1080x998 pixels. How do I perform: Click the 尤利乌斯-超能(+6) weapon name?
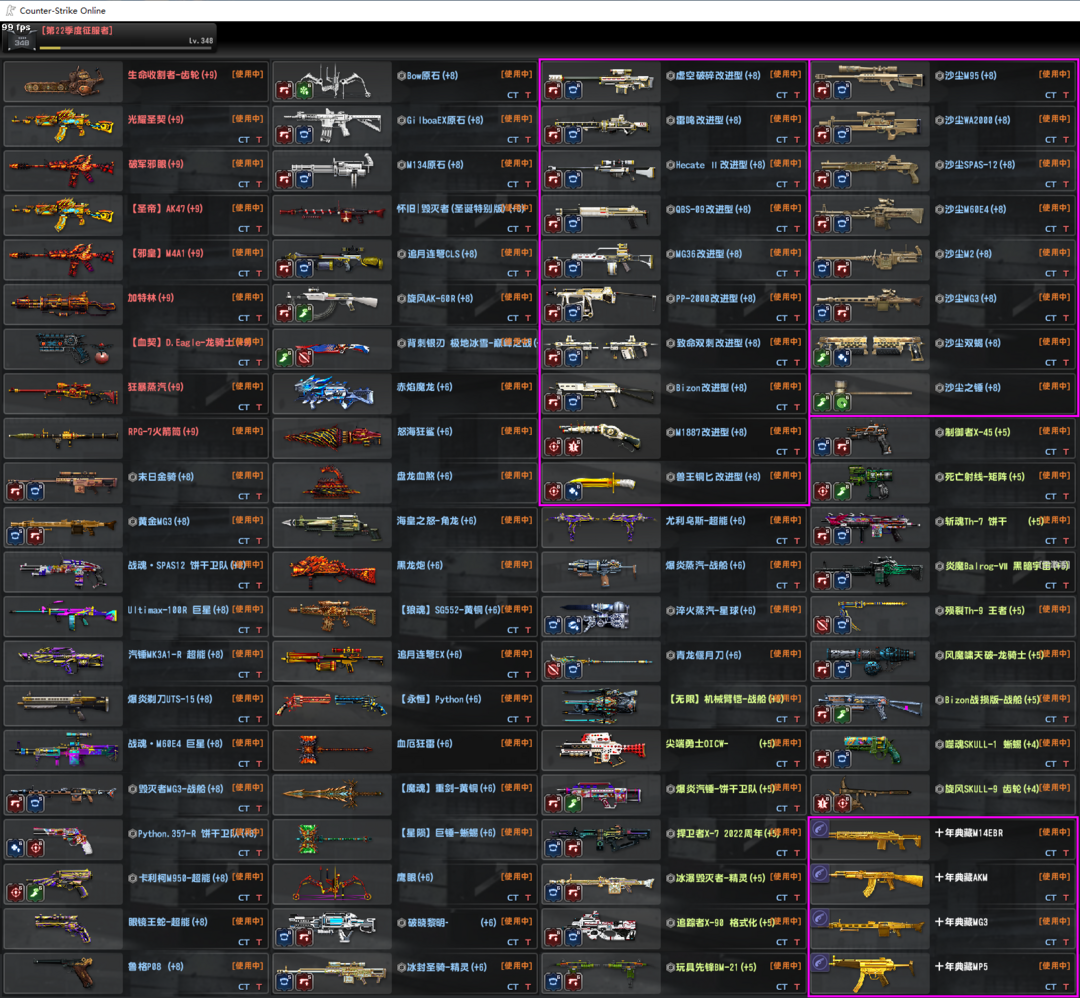pyautogui.click(x=705, y=521)
